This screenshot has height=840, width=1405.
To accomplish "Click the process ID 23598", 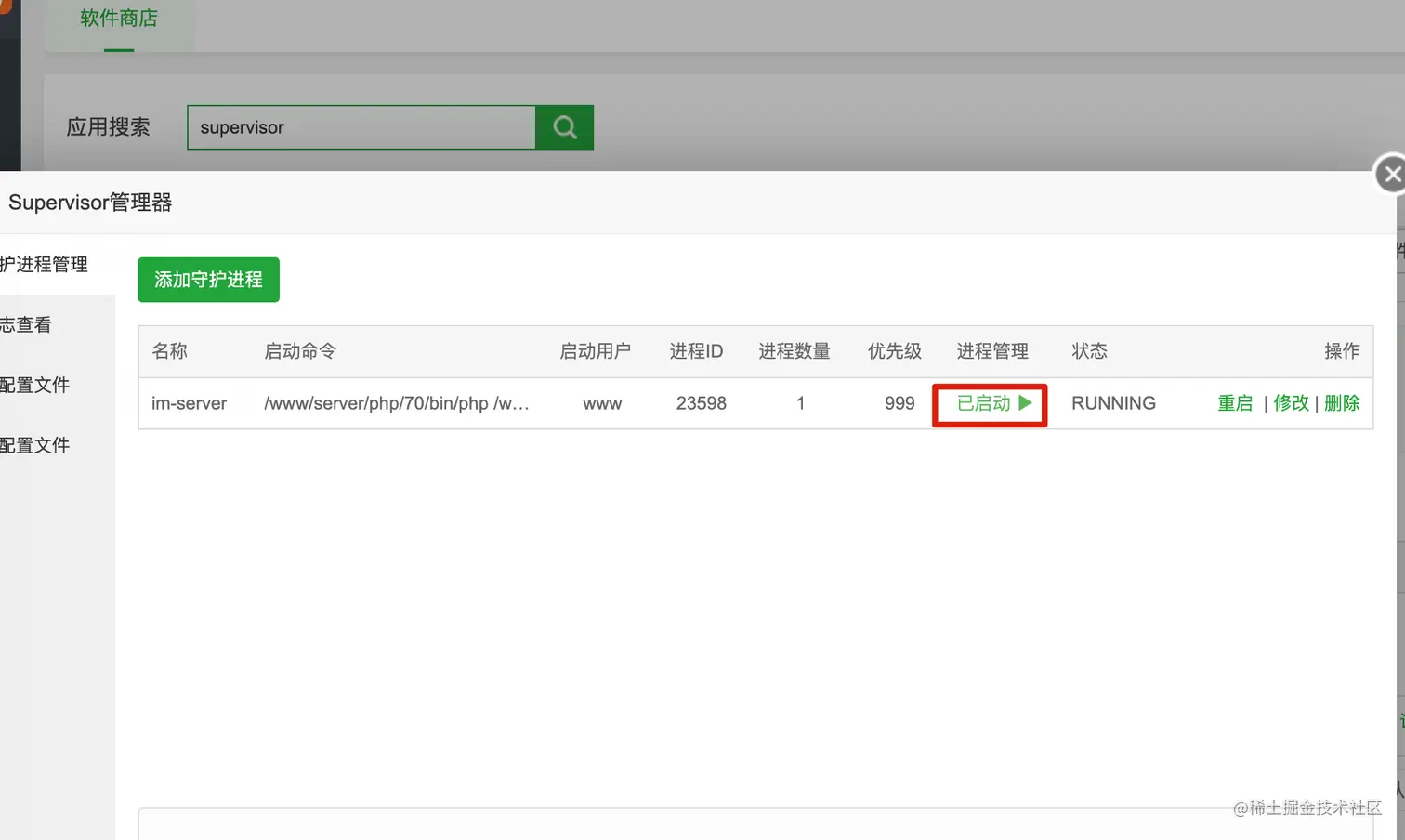I will coord(702,403).
